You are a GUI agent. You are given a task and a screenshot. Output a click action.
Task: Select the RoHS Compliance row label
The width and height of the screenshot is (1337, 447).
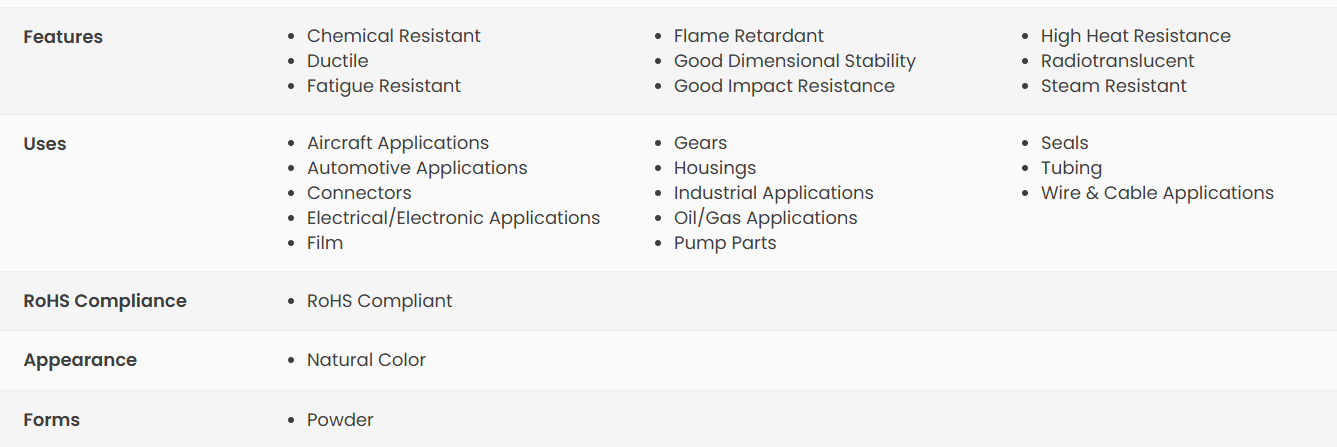tap(105, 301)
